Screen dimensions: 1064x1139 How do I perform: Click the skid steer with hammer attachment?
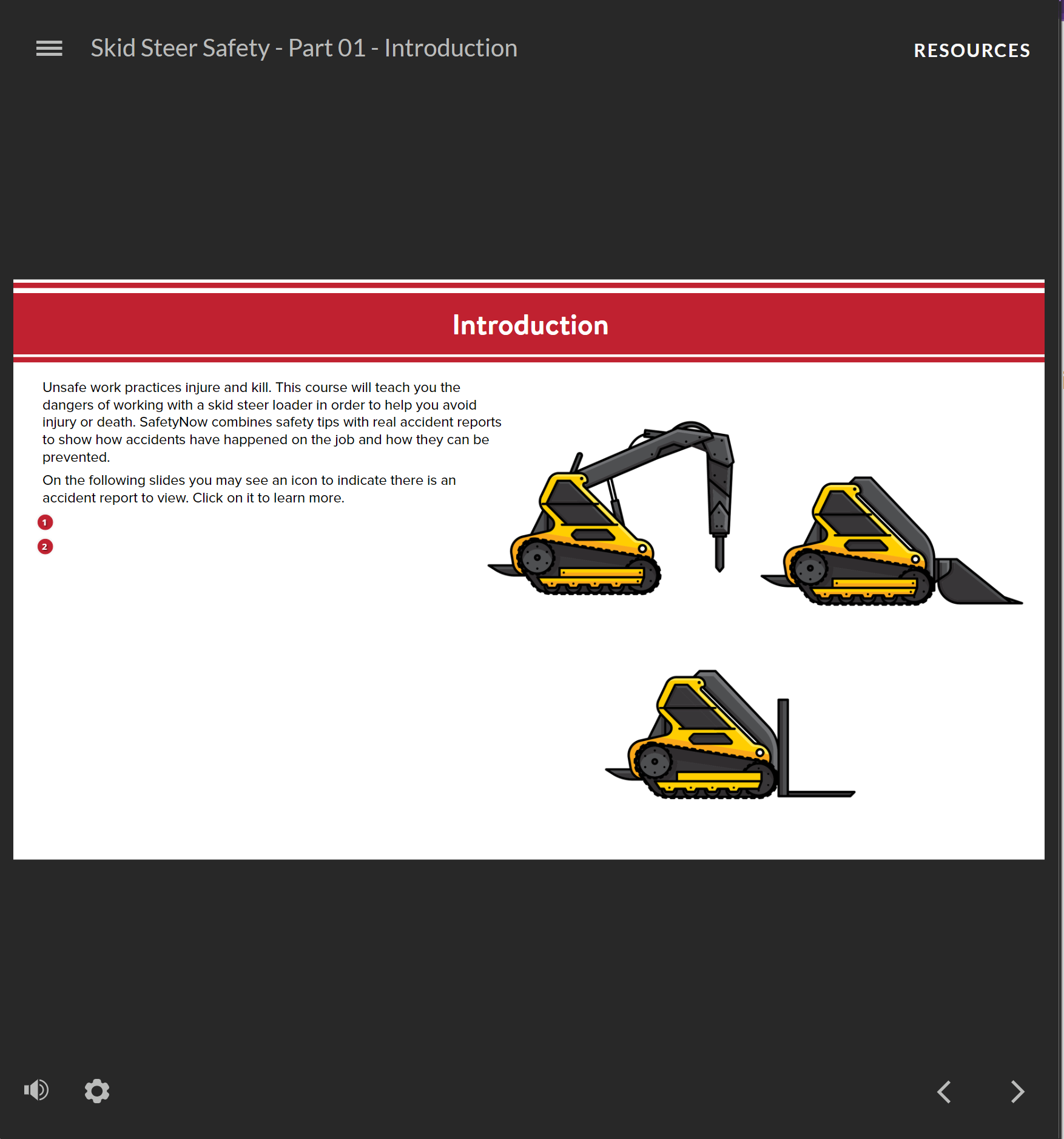(611, 508)
